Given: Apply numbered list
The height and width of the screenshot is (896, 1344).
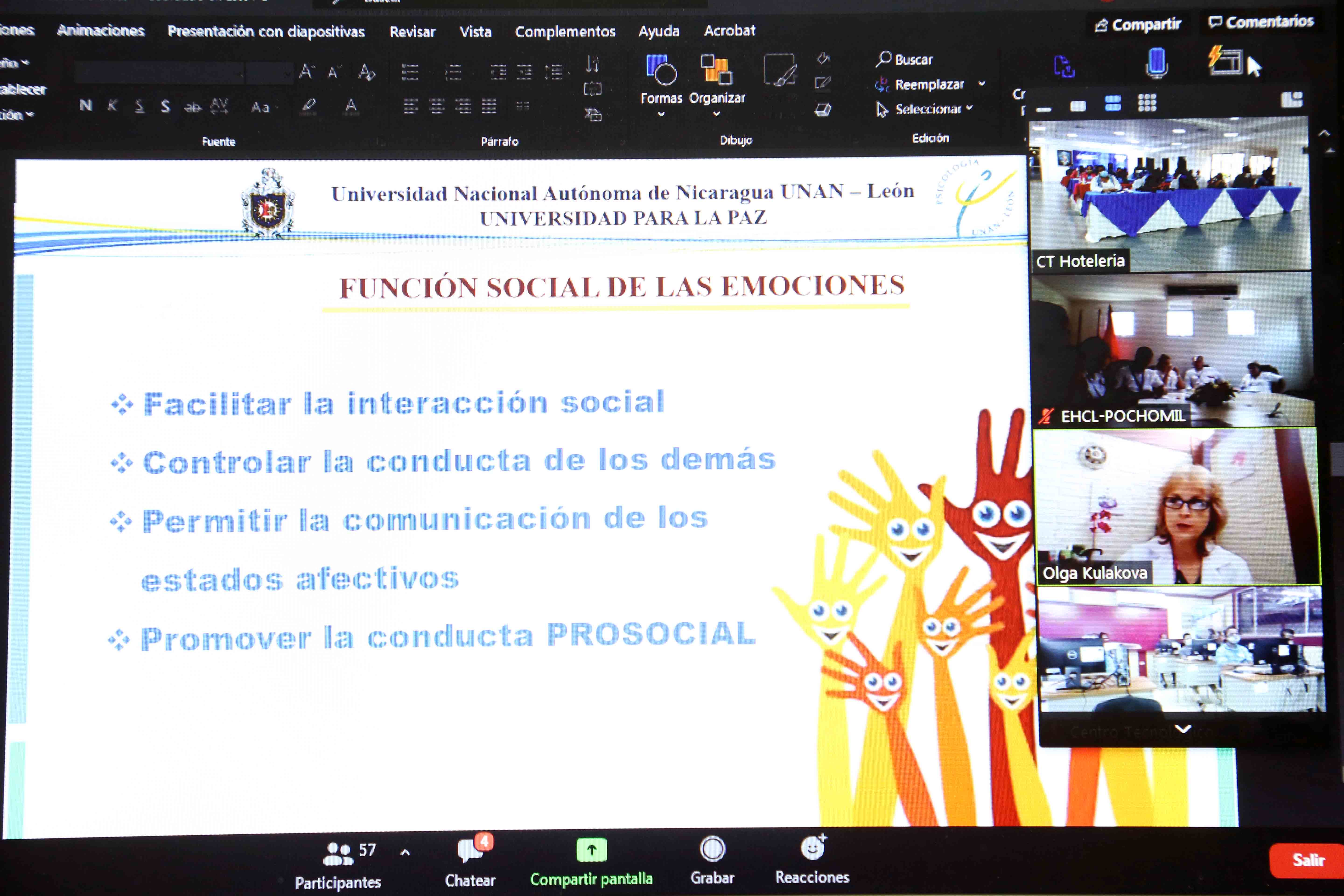Looking at the screenshot, I should (x=453, y=72).
